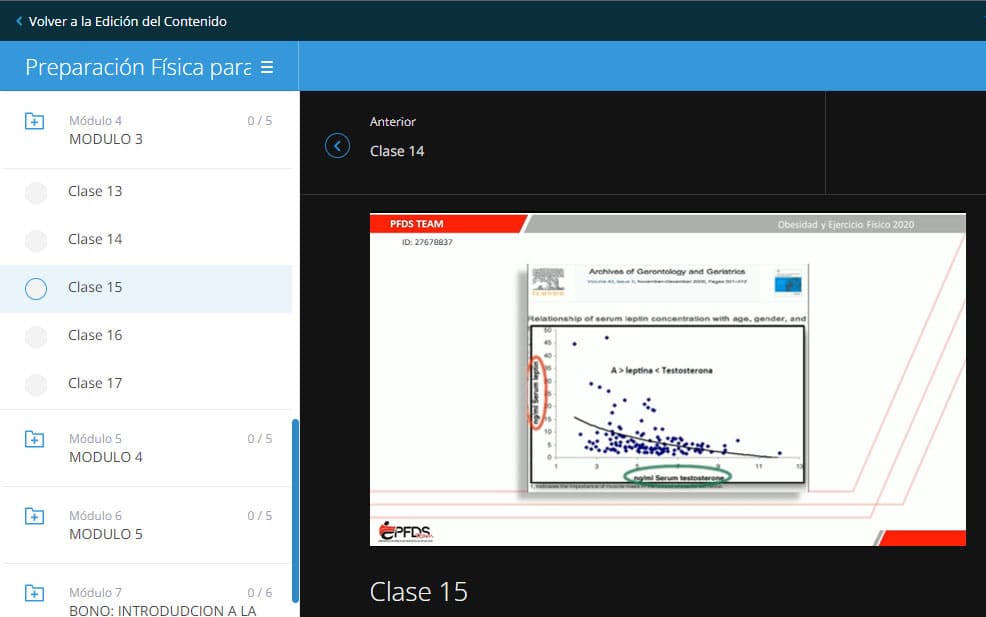Click Volver a la Edición del Contenido link
Screen dimensions: 986x617
coord(127,21)
